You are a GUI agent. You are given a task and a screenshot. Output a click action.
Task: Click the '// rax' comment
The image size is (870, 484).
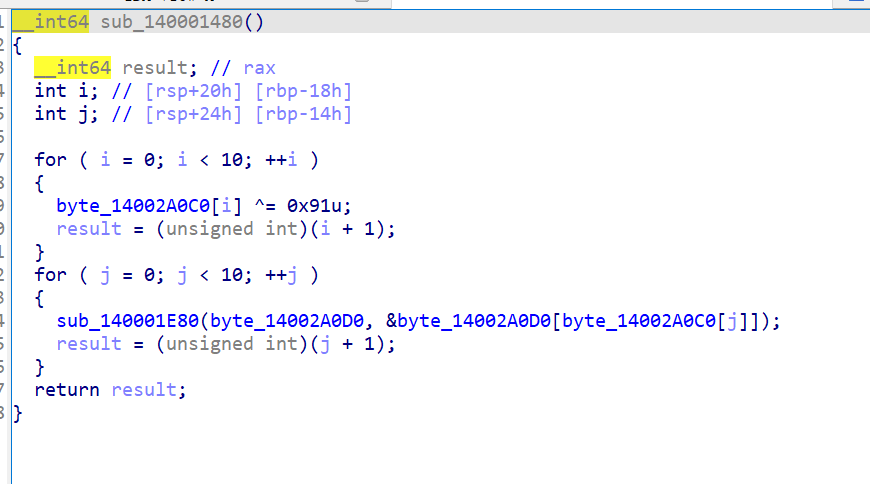[245, 68]
